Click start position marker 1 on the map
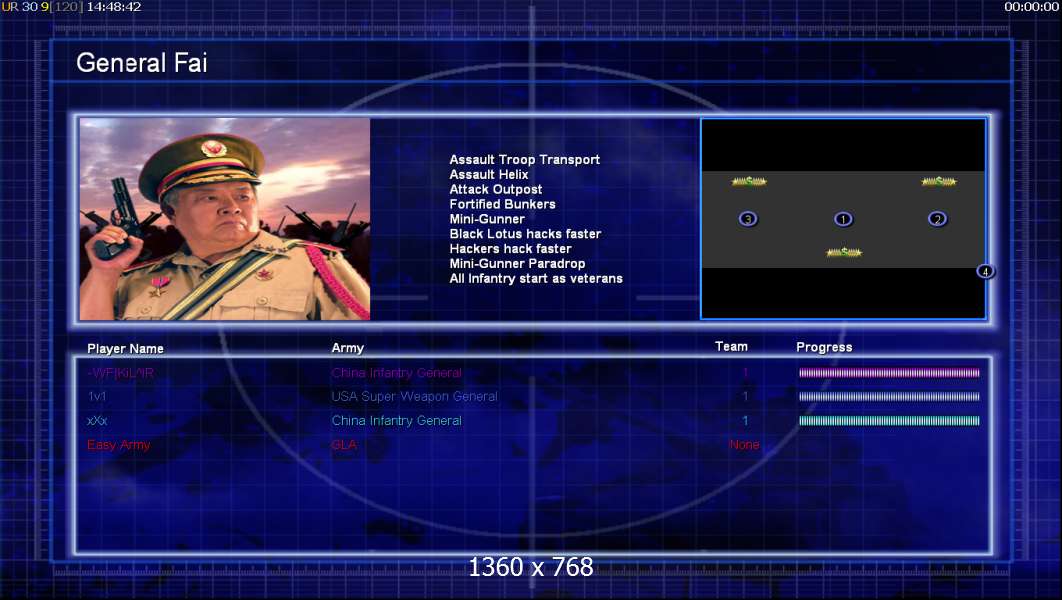Screen dimensions: 1062x600 click(x=843, y=219)
